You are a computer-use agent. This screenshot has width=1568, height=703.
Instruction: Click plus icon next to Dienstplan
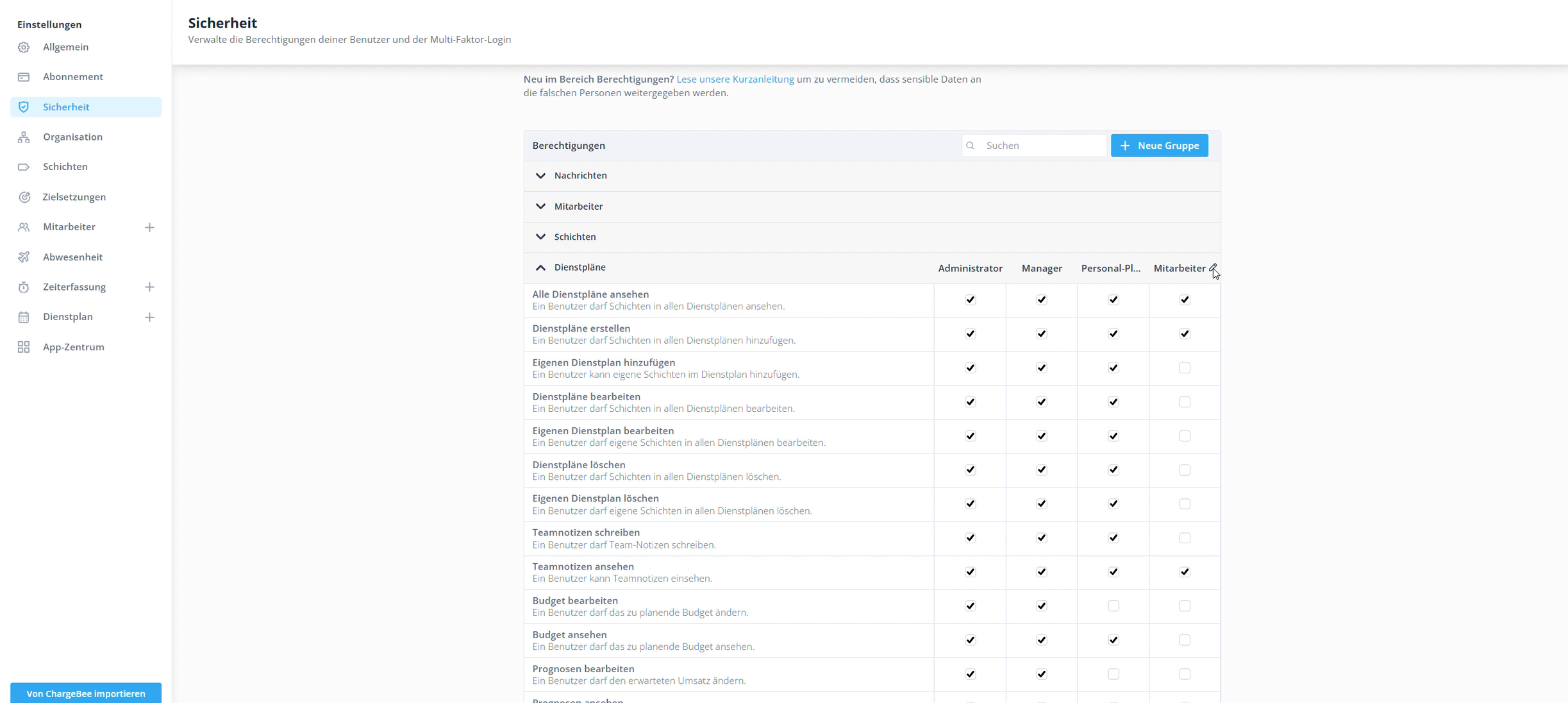149,317
